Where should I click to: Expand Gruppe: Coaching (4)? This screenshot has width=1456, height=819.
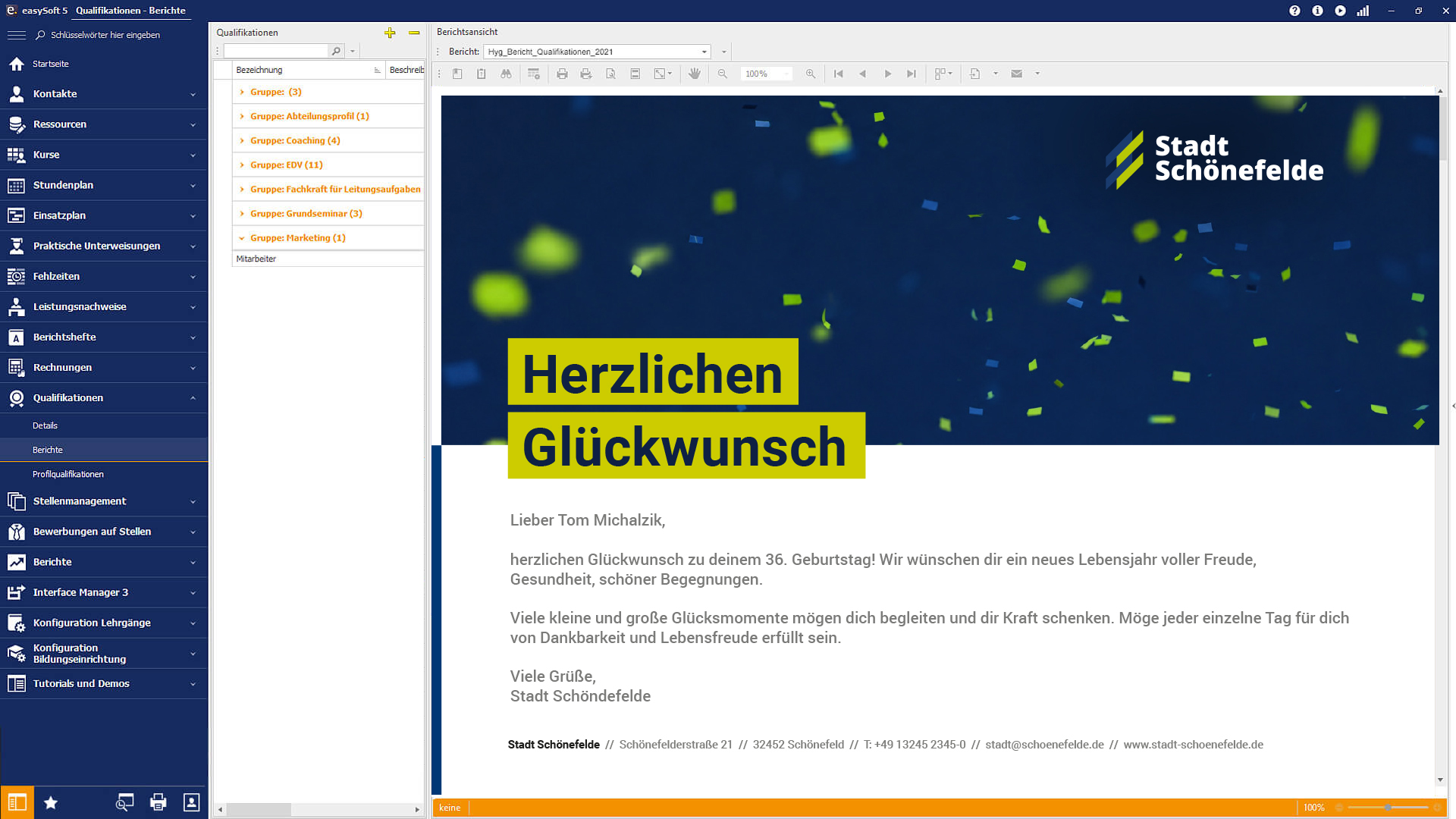click(x=242, y=140)
